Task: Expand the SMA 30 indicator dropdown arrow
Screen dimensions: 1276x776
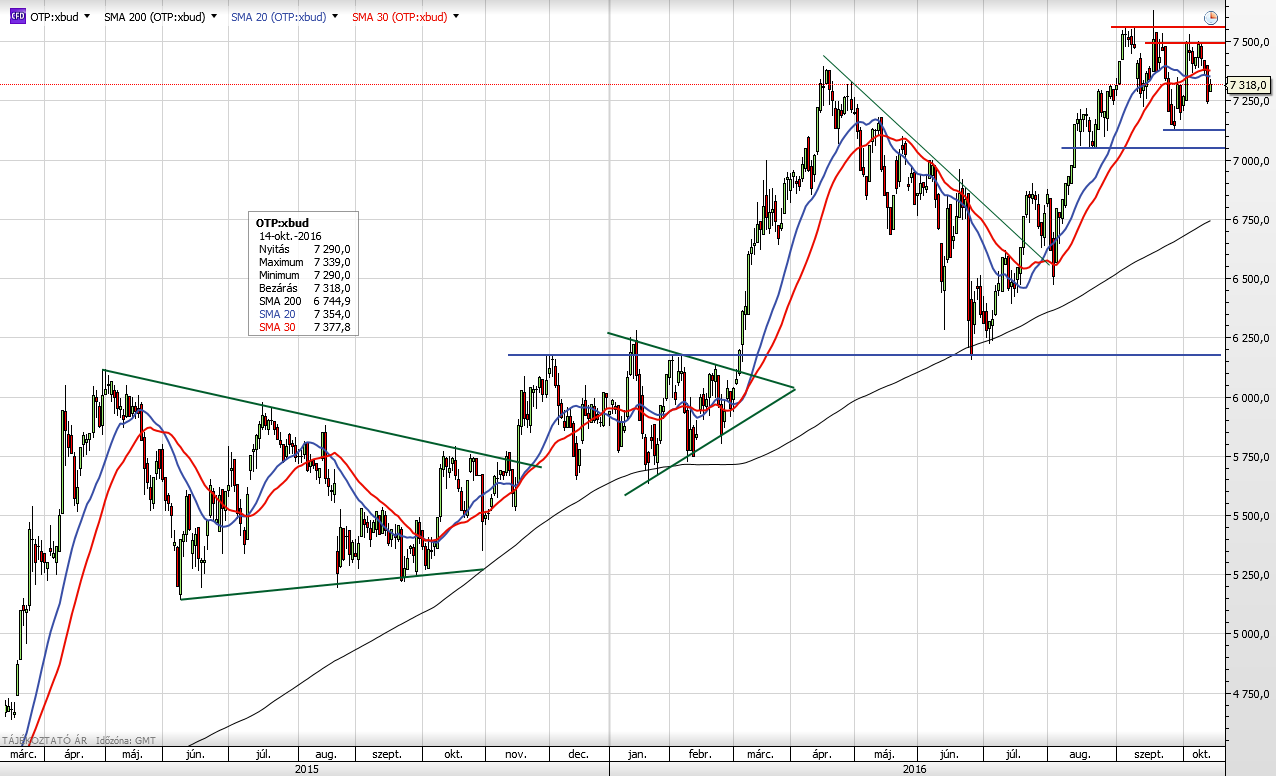Action: 456,17
